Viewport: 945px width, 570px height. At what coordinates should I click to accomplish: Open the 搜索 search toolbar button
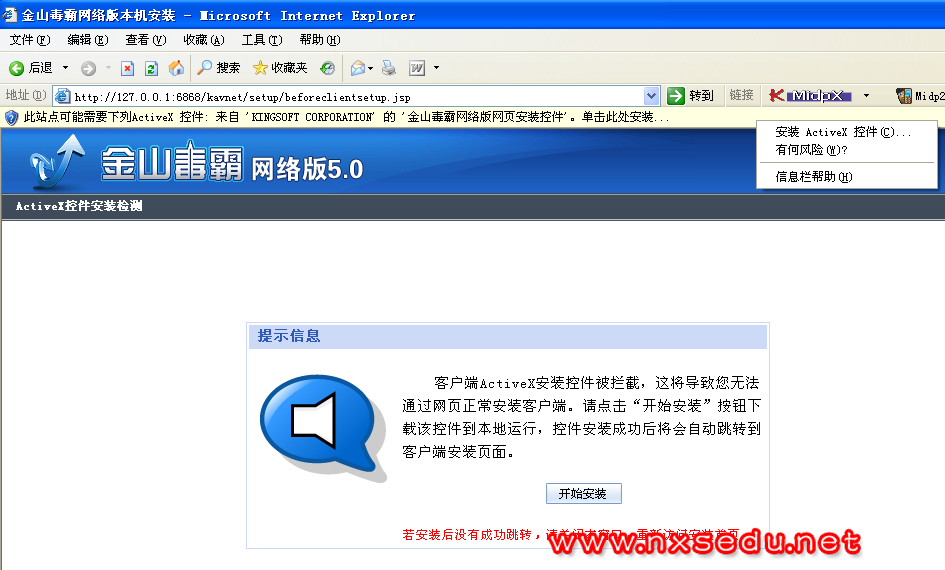coord(219,68)
